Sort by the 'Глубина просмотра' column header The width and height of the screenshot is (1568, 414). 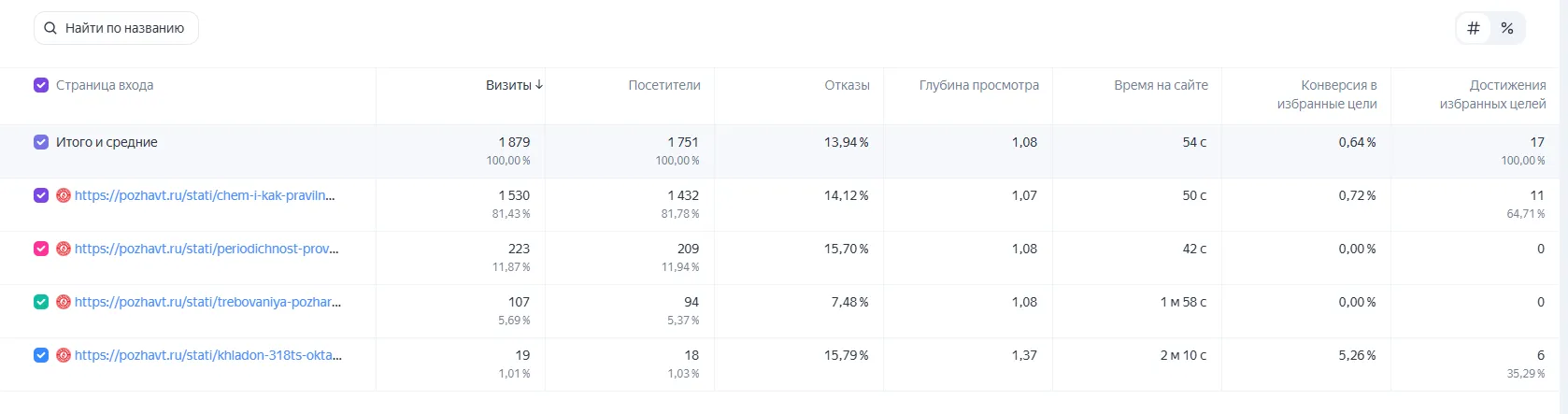coord(979,85)
